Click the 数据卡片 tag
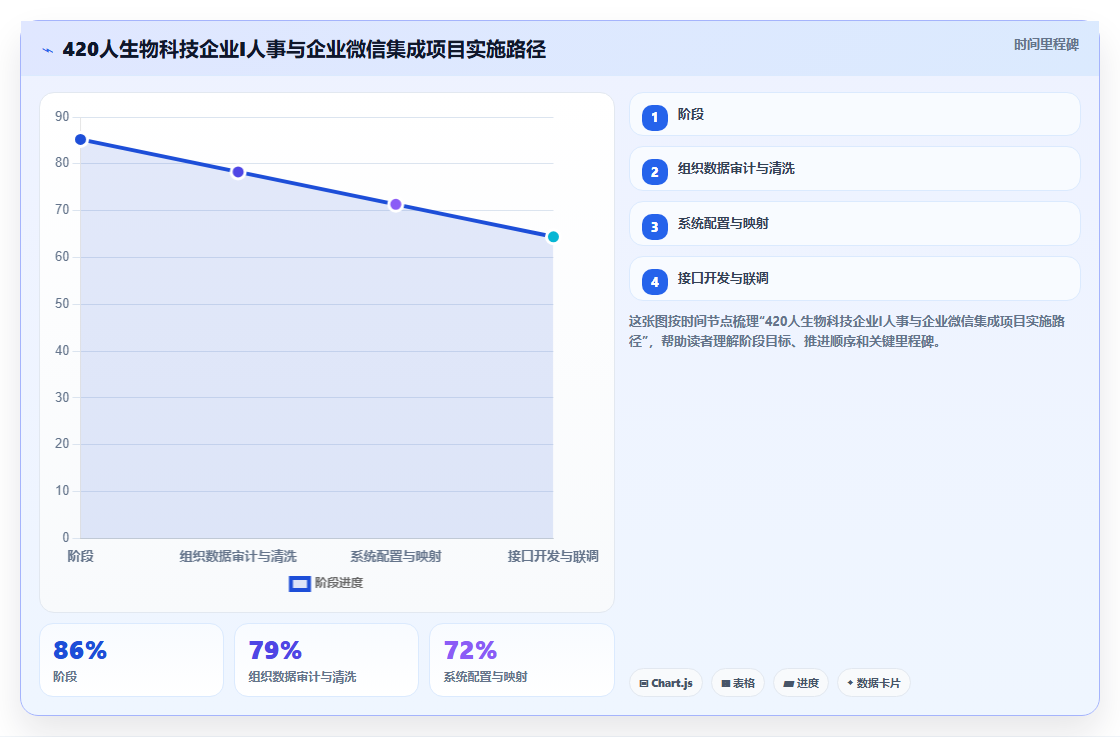The width and height of the screenshot is (1120, 737). coord(874,683)
